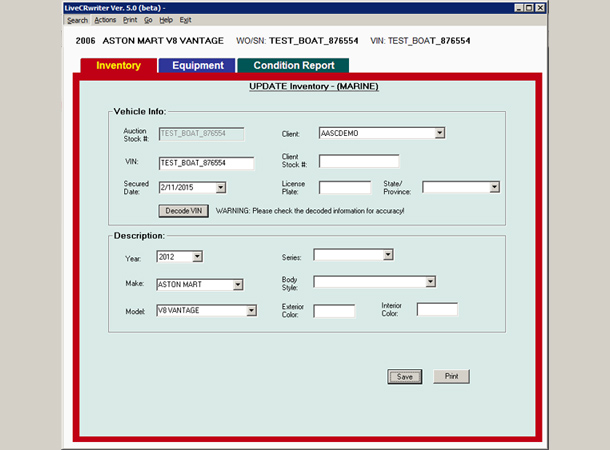This screenshot has width=610, height=450.
Task: Maximize the LiveCRwriter window
Action: tap(529, 8)
